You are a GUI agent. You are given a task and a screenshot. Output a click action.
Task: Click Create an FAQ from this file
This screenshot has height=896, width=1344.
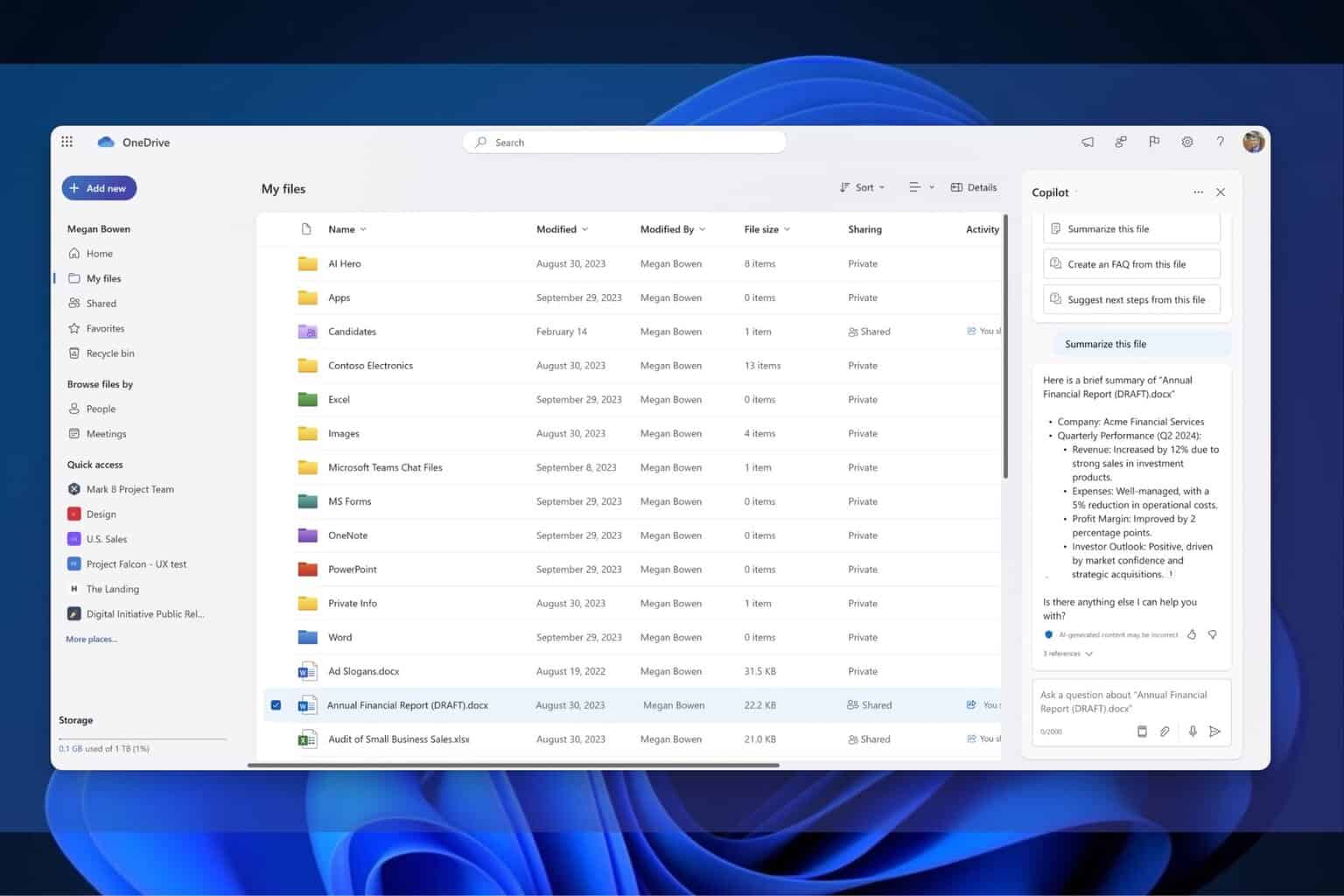tap(1132, 264)
